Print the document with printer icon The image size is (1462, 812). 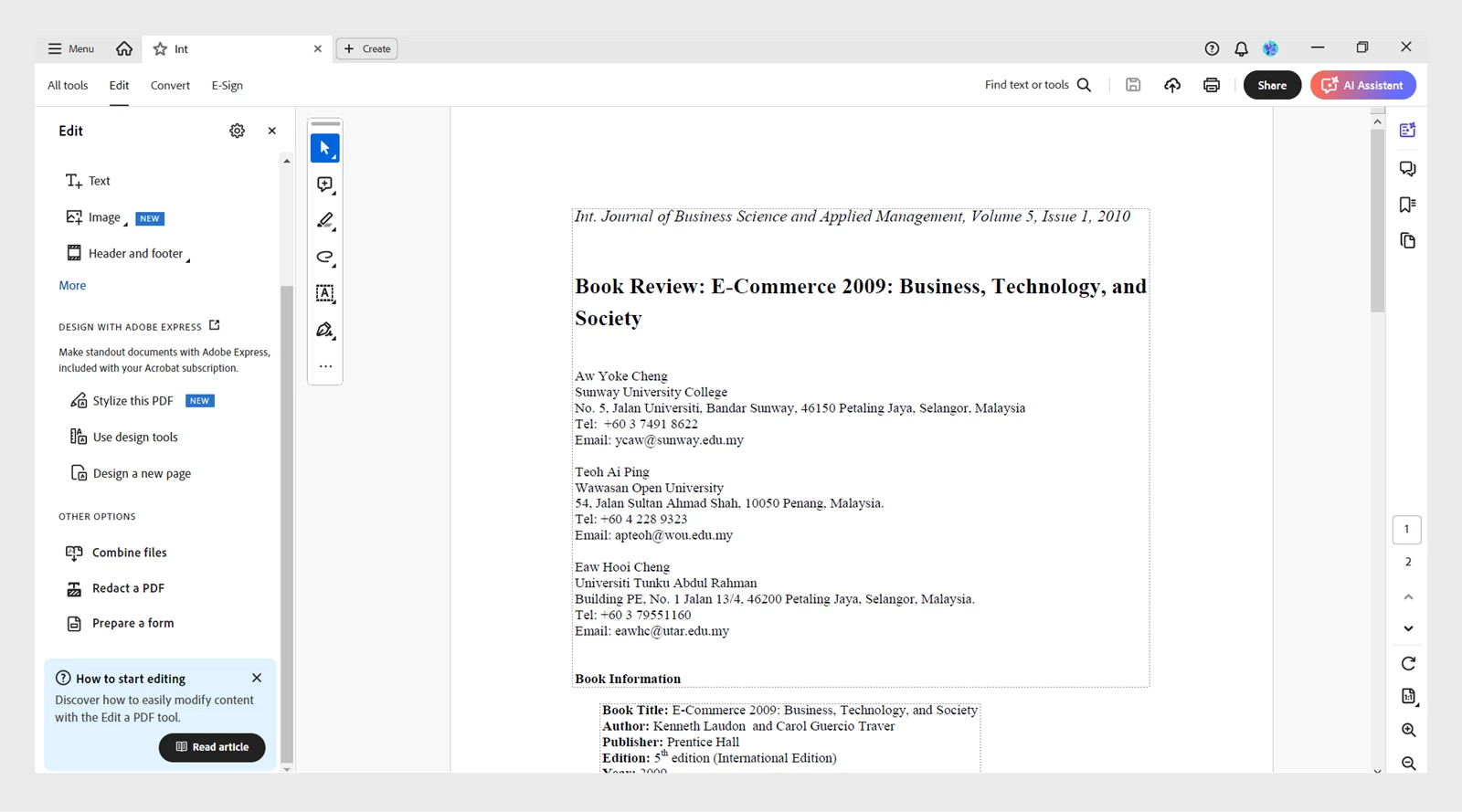[1212, 85]
